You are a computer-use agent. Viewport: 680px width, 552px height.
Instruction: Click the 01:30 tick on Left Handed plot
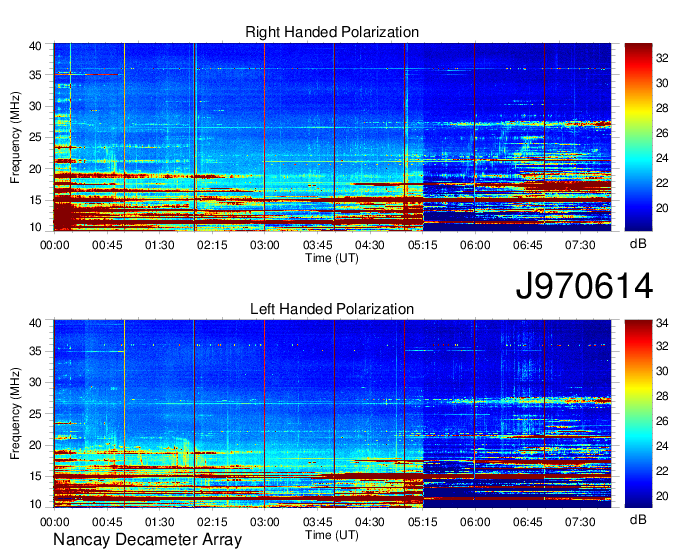point(160,522)
